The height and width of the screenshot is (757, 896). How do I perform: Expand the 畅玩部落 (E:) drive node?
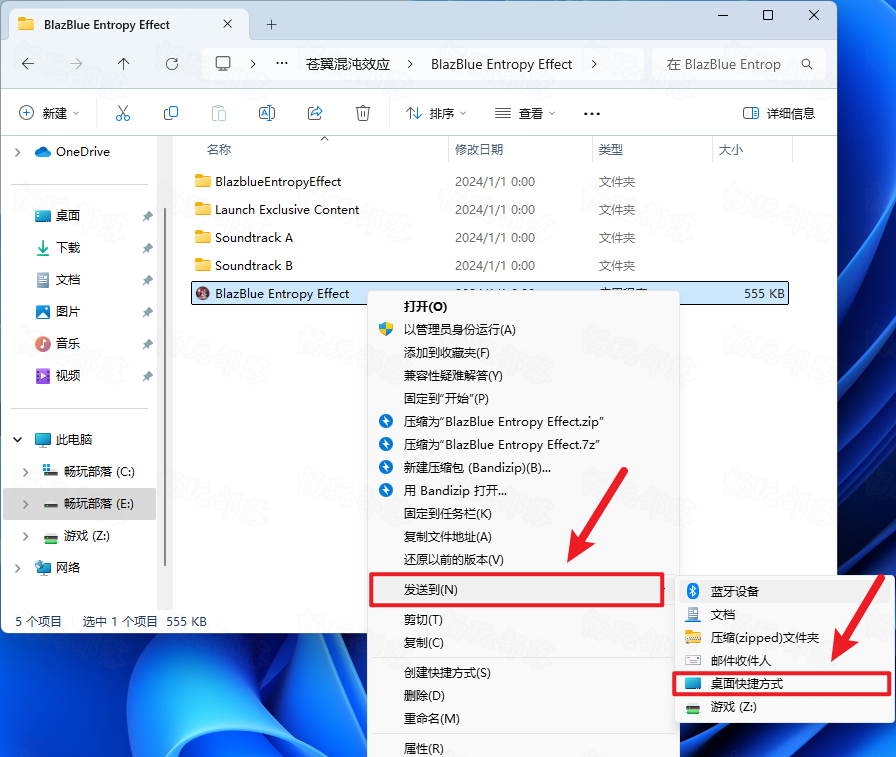pyautogui.click(x=25, y=504)
